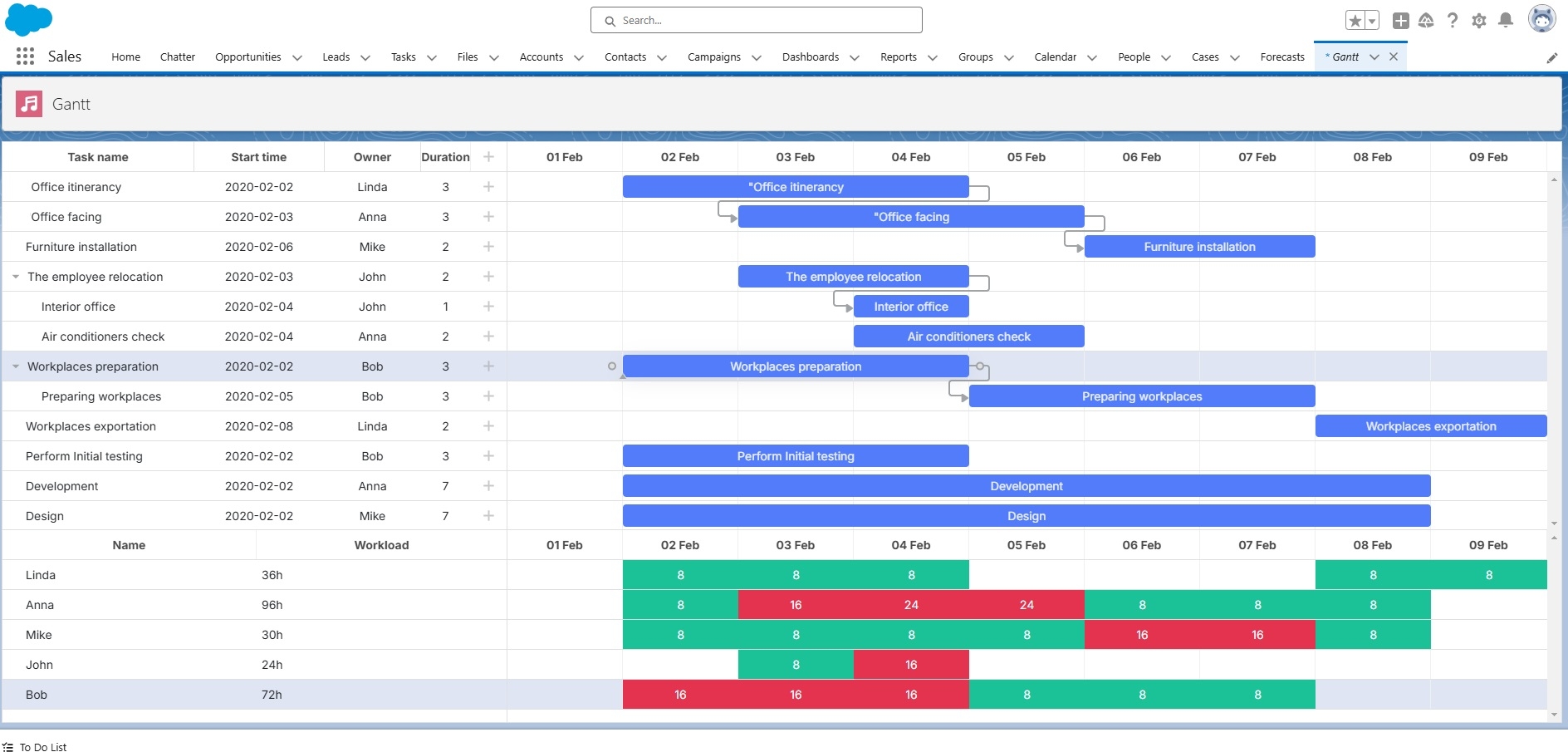The width and height of the screenshot is (1568, 752).
Task: Click the Setup gear icon
Action: 1478,20
